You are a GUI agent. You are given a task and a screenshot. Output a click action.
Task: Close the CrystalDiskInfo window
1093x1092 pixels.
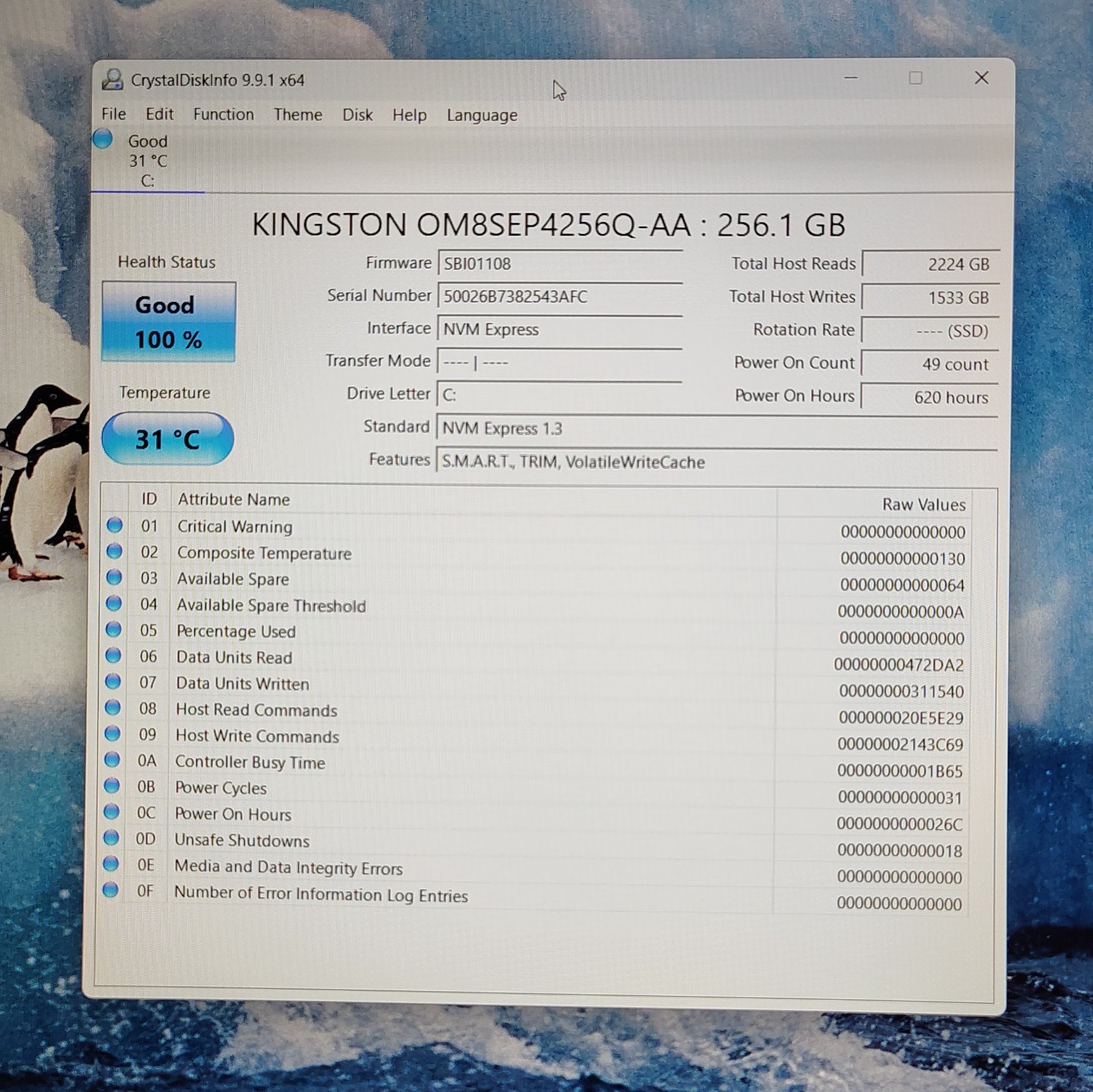[982, 78]
